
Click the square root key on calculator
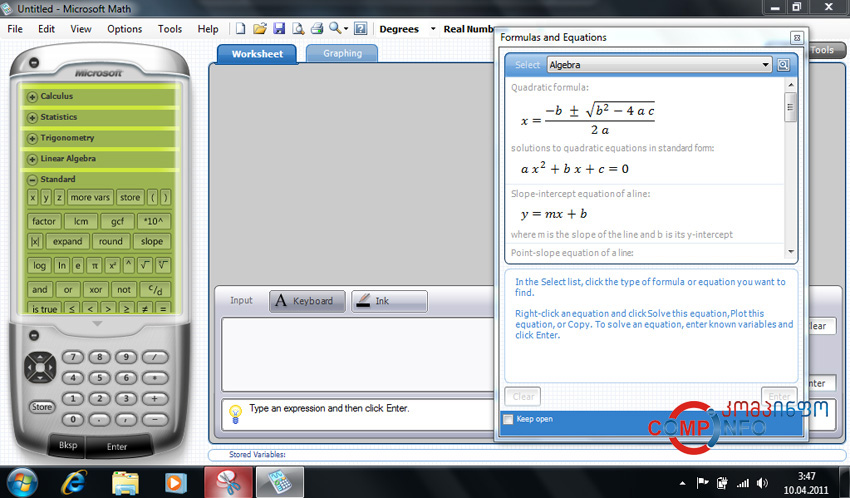pos(145,265)
